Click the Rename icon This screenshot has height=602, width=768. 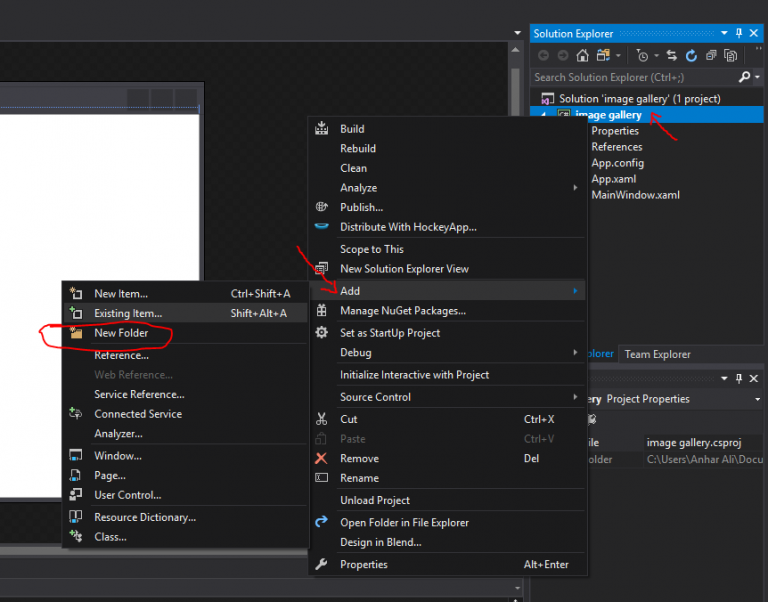pos(321,478)
